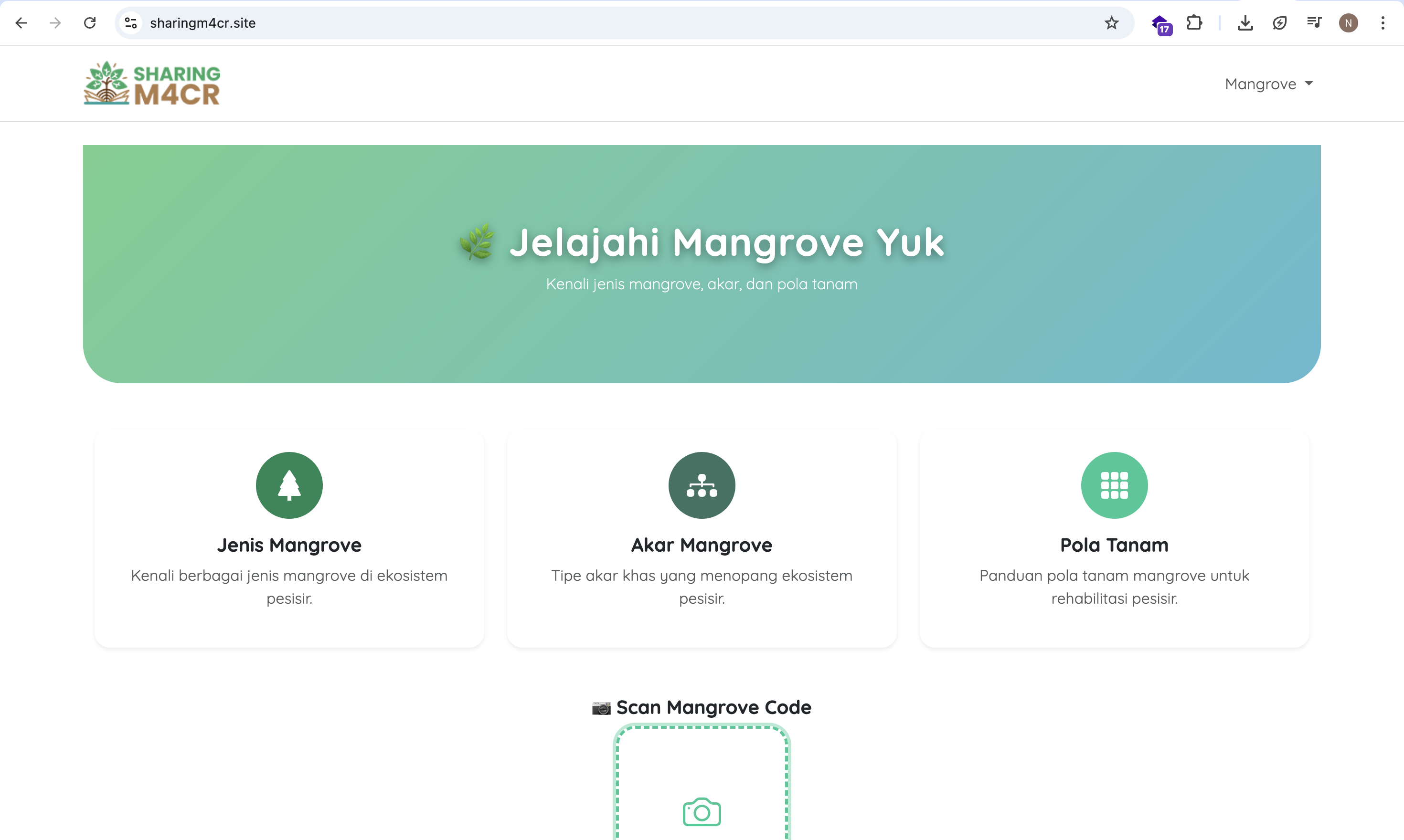Click the browser extensions puzzle icon

[x=1195, y=22]
